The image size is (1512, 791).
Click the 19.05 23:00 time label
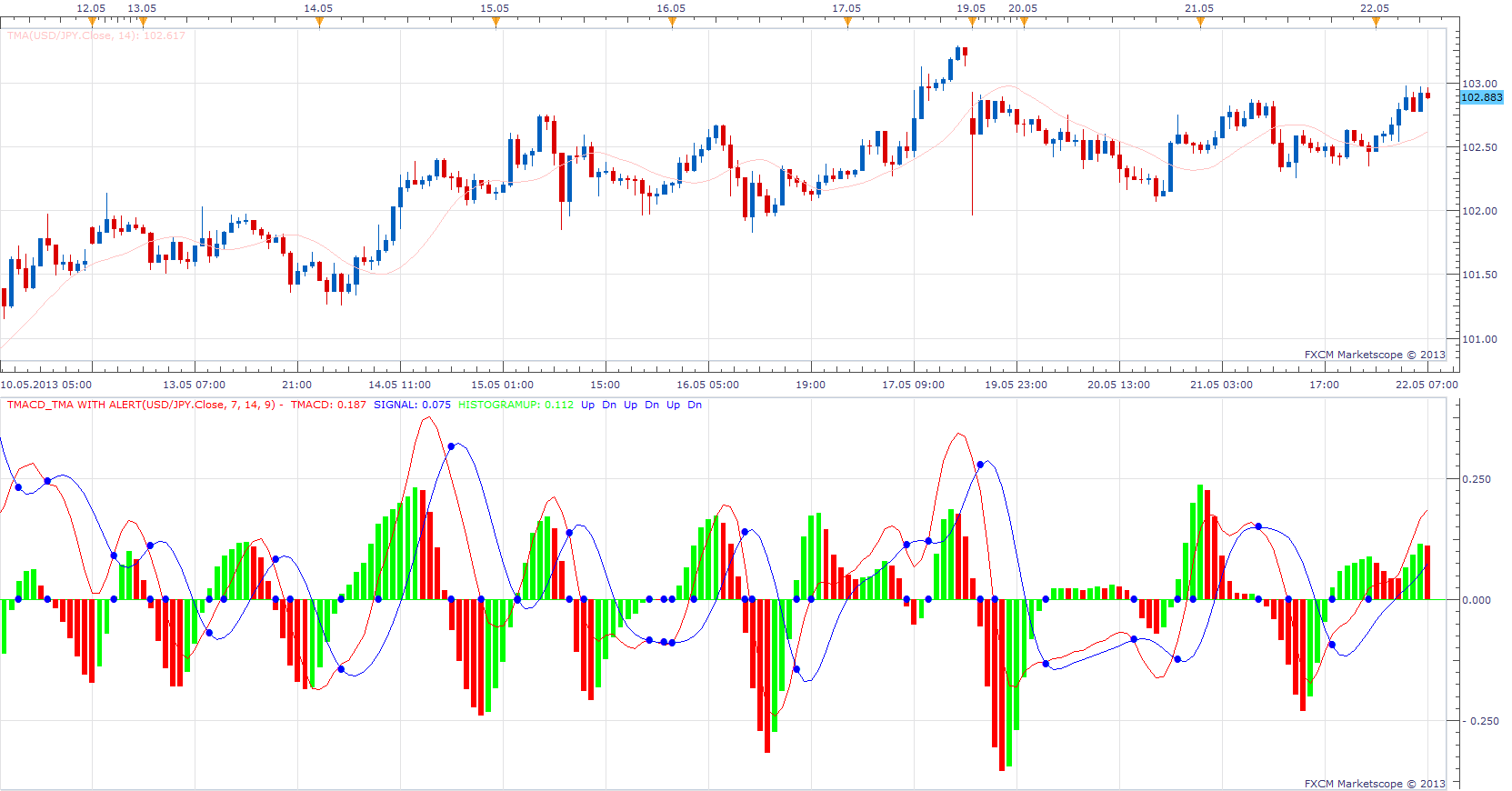click(x=1016, y=385)
